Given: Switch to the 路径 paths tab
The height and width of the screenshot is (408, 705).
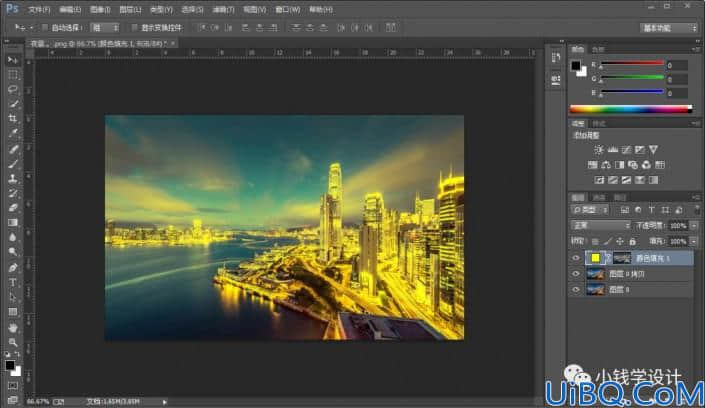Looking at the screenshot, I should coord(620,197).
